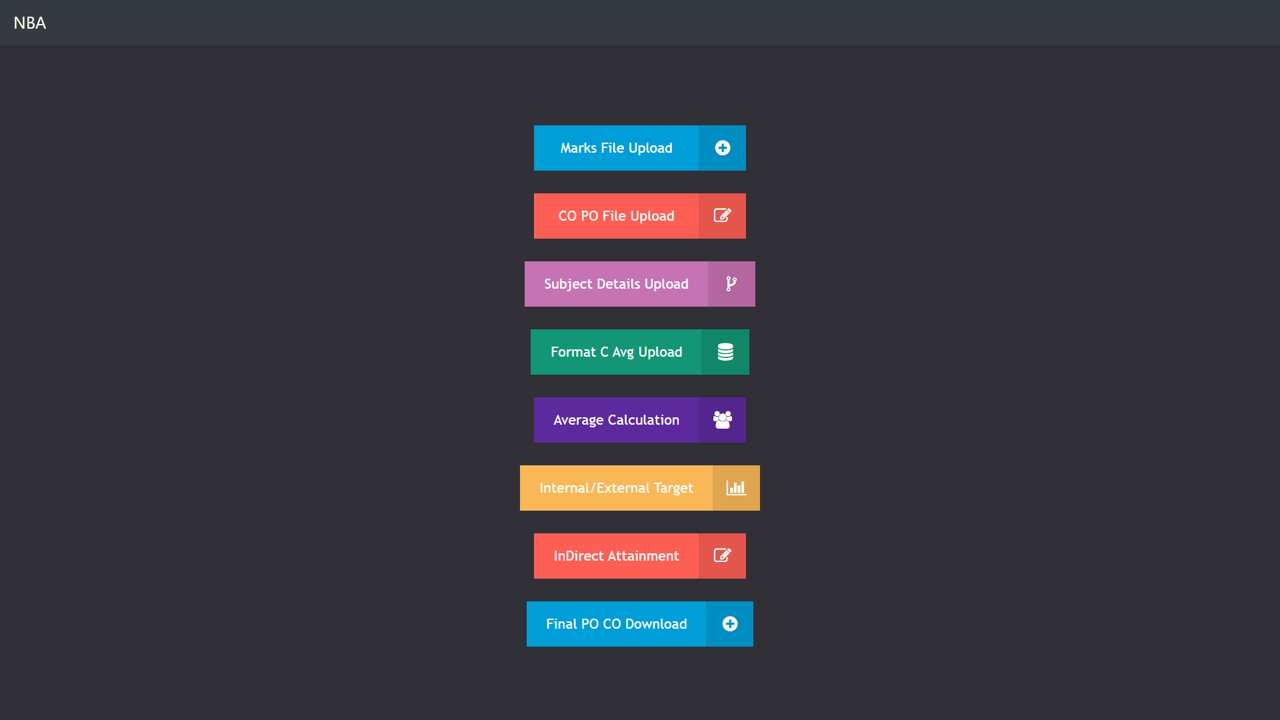Viewport: 1280px width, 720px height.
Task: Click the database stack icon on Format C Avg Upload
Action: click(725, 352)
